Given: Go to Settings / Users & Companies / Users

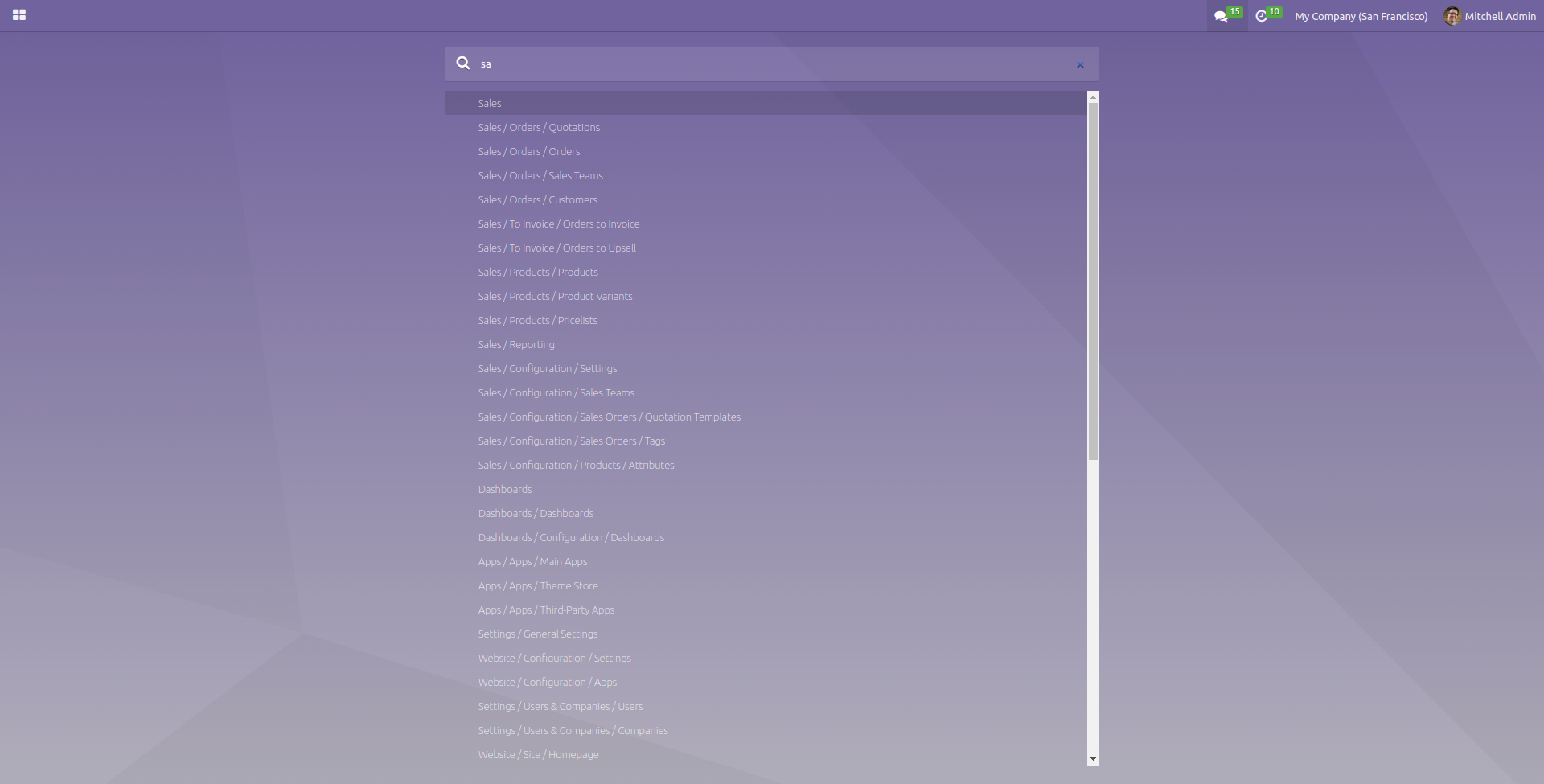Looking at the screenshot, I should (560, 706).
